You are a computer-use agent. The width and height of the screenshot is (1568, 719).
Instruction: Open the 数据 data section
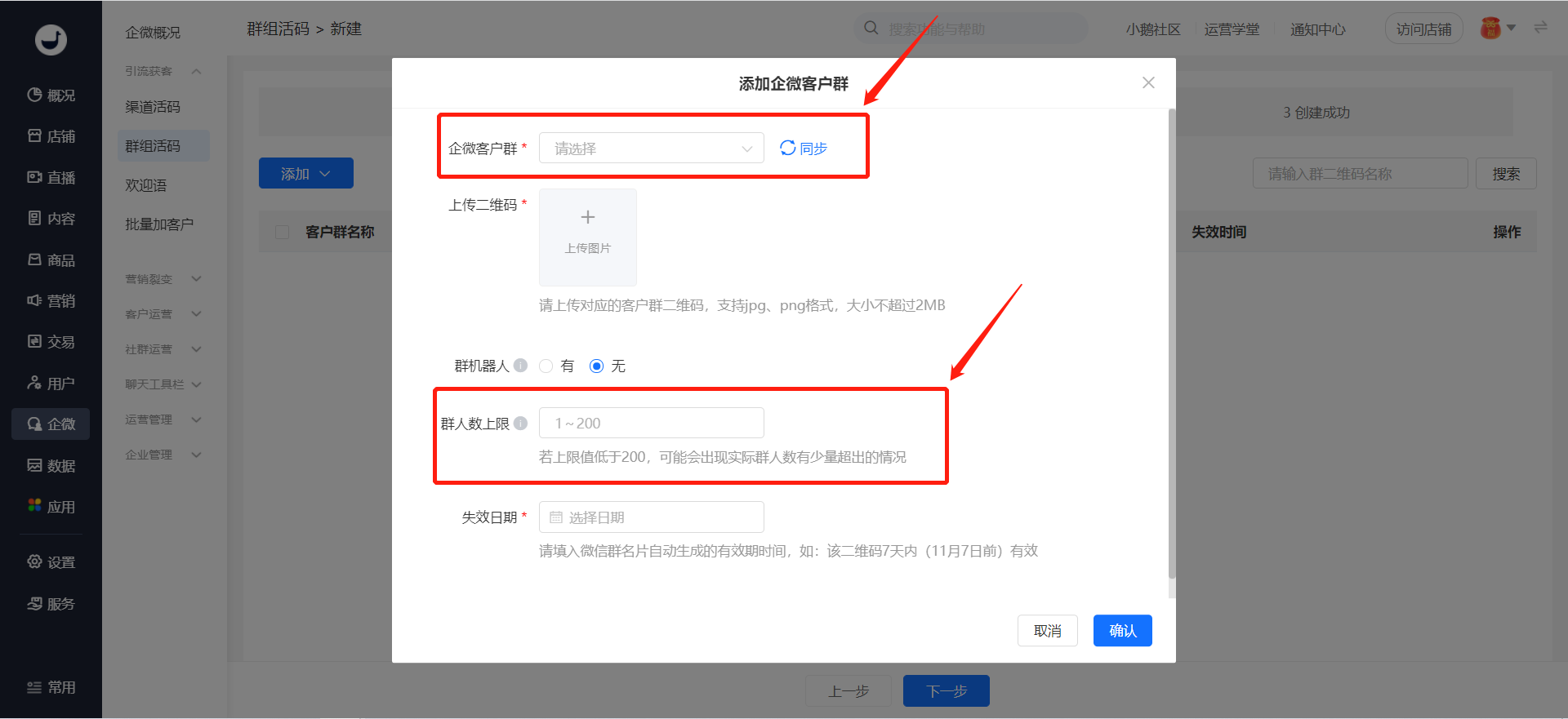tap(51, 465)
